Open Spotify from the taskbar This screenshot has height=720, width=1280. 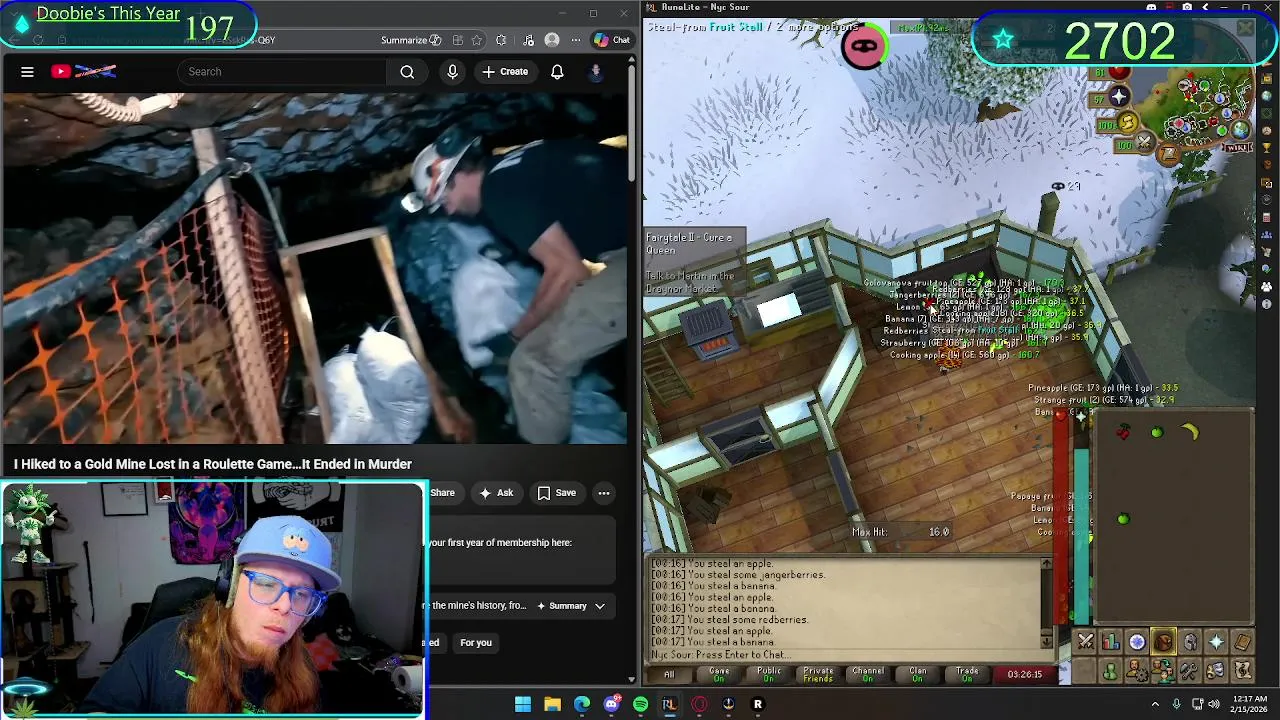click(x=640, y=704)
